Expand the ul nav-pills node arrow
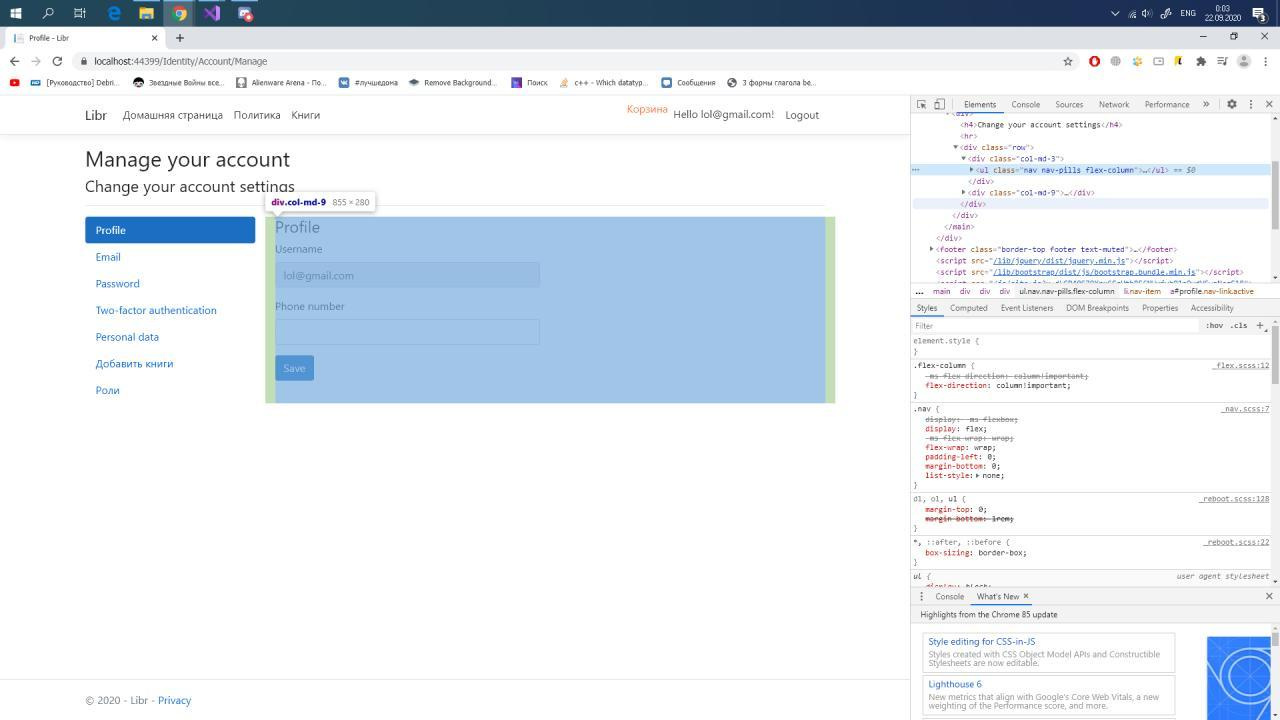Screen dimensions: 1280x720 [972, 170]
